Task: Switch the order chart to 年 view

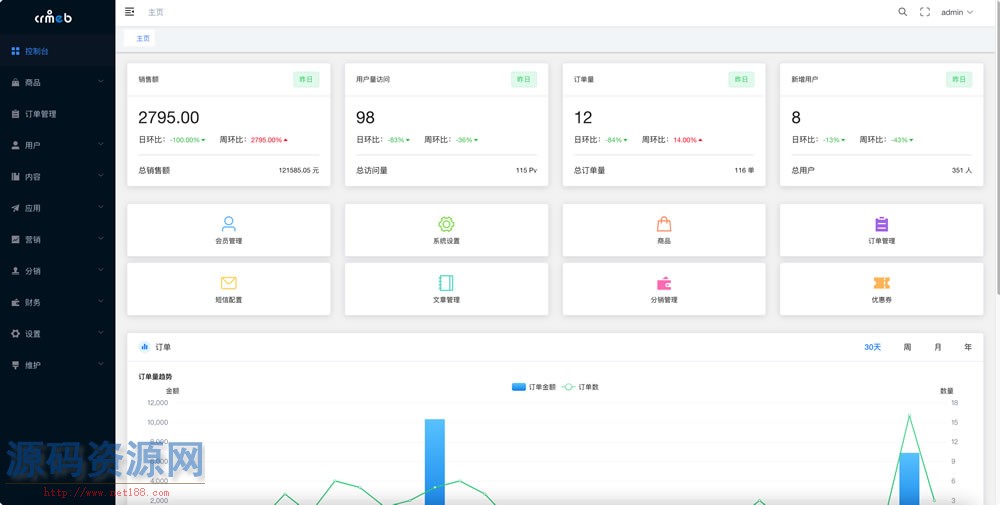Action: click(967, 347)
